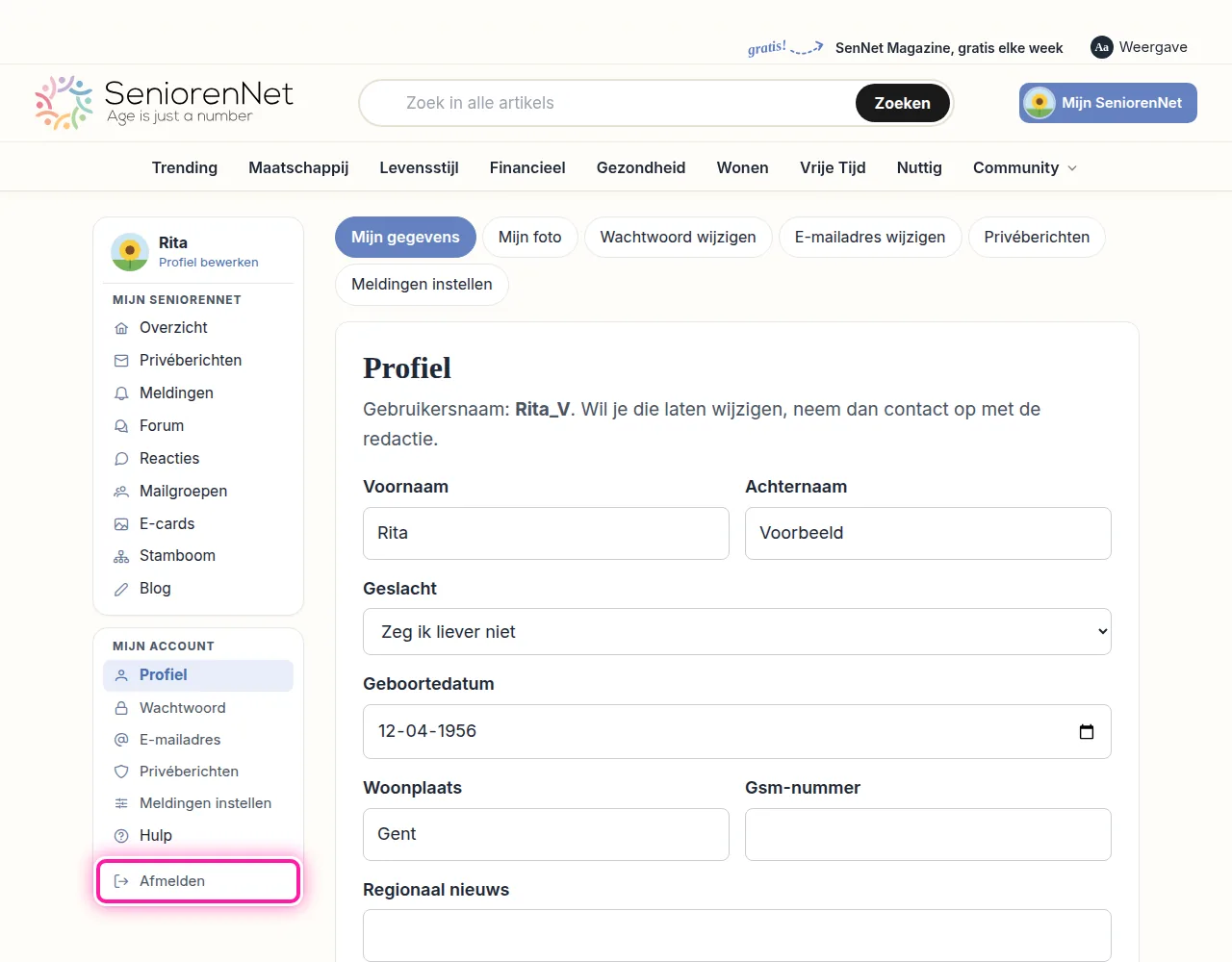Click the Woonplaats input field

[546, 835]
